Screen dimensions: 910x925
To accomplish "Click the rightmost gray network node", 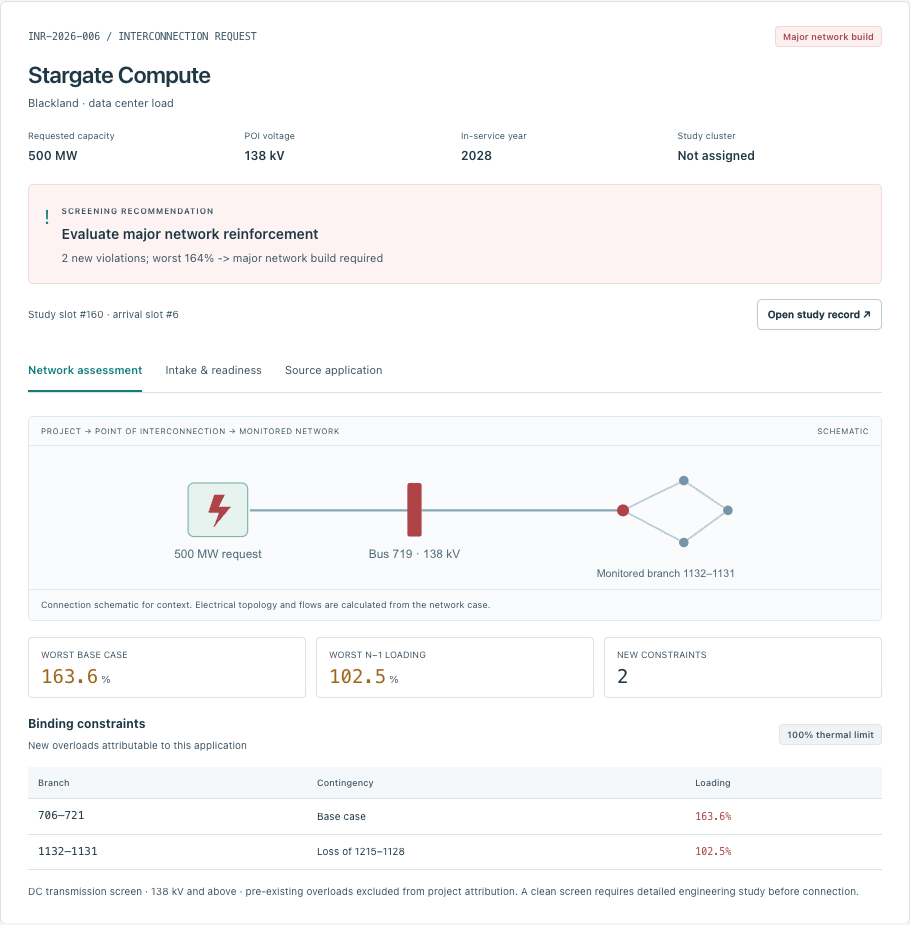I will [x=728, y=510].
